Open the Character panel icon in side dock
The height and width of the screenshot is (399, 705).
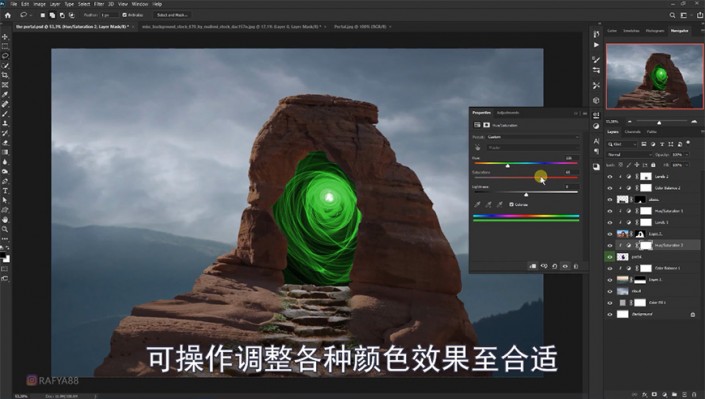coord(596,141)
